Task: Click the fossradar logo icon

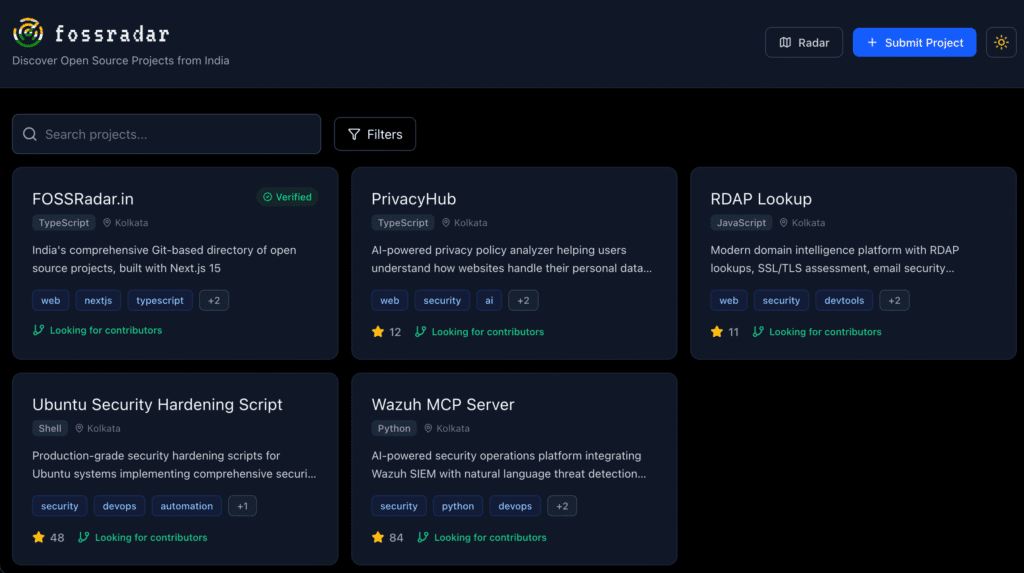Action: click(x=27, y=33)
